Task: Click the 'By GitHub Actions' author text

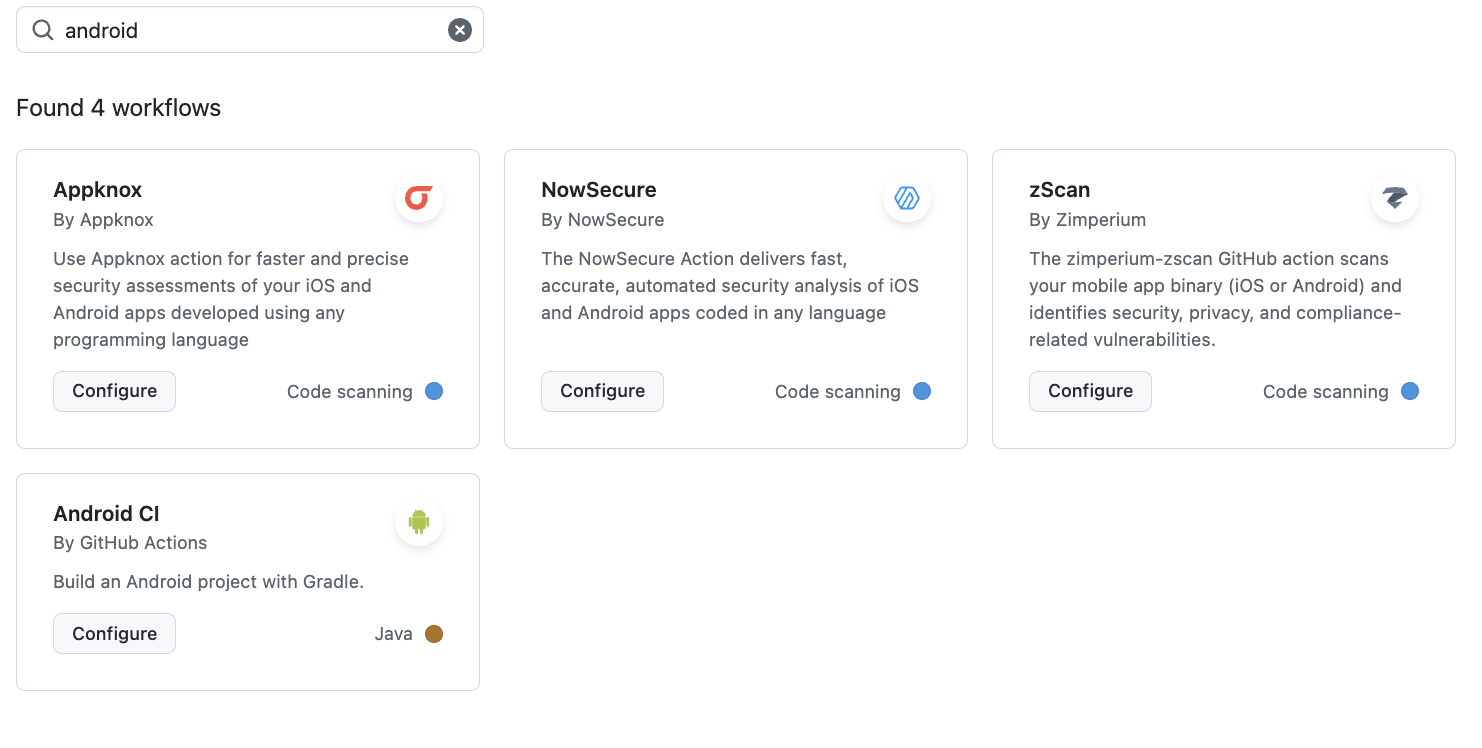Action: (130, 543)
